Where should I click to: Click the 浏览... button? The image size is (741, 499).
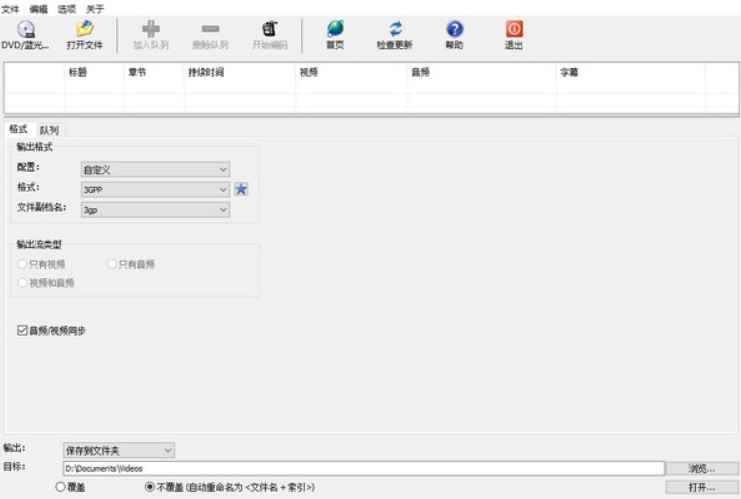coord(702,469)
